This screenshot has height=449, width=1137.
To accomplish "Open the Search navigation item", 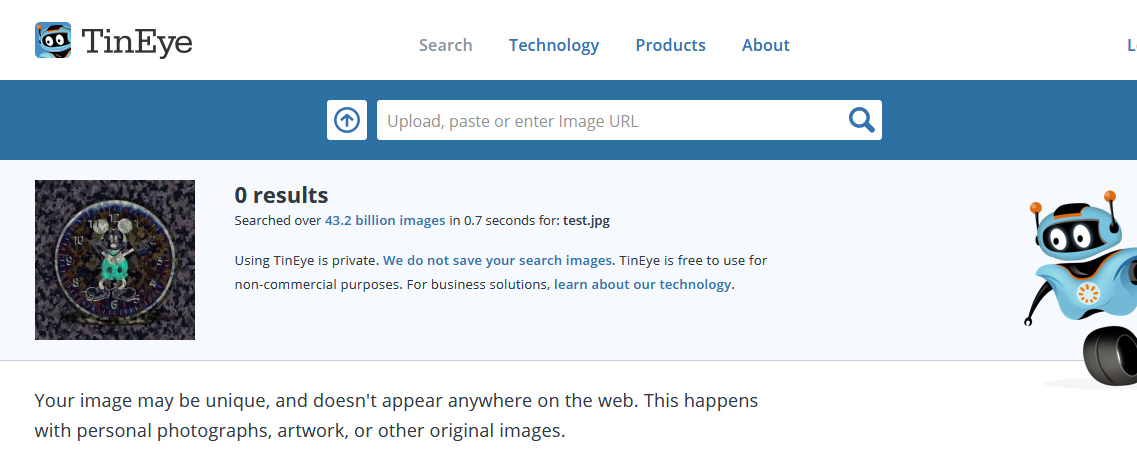I will pos(445,45).
